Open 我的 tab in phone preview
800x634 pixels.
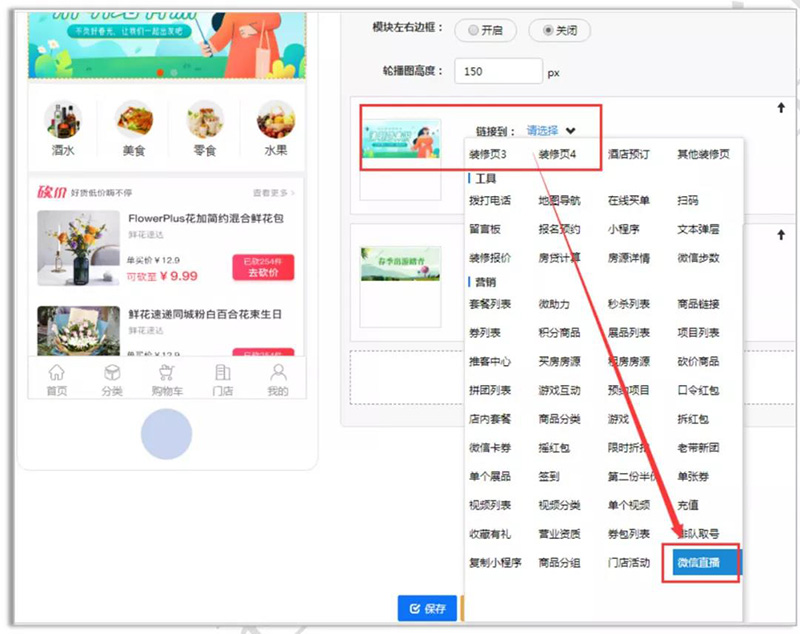click(278, 380)
